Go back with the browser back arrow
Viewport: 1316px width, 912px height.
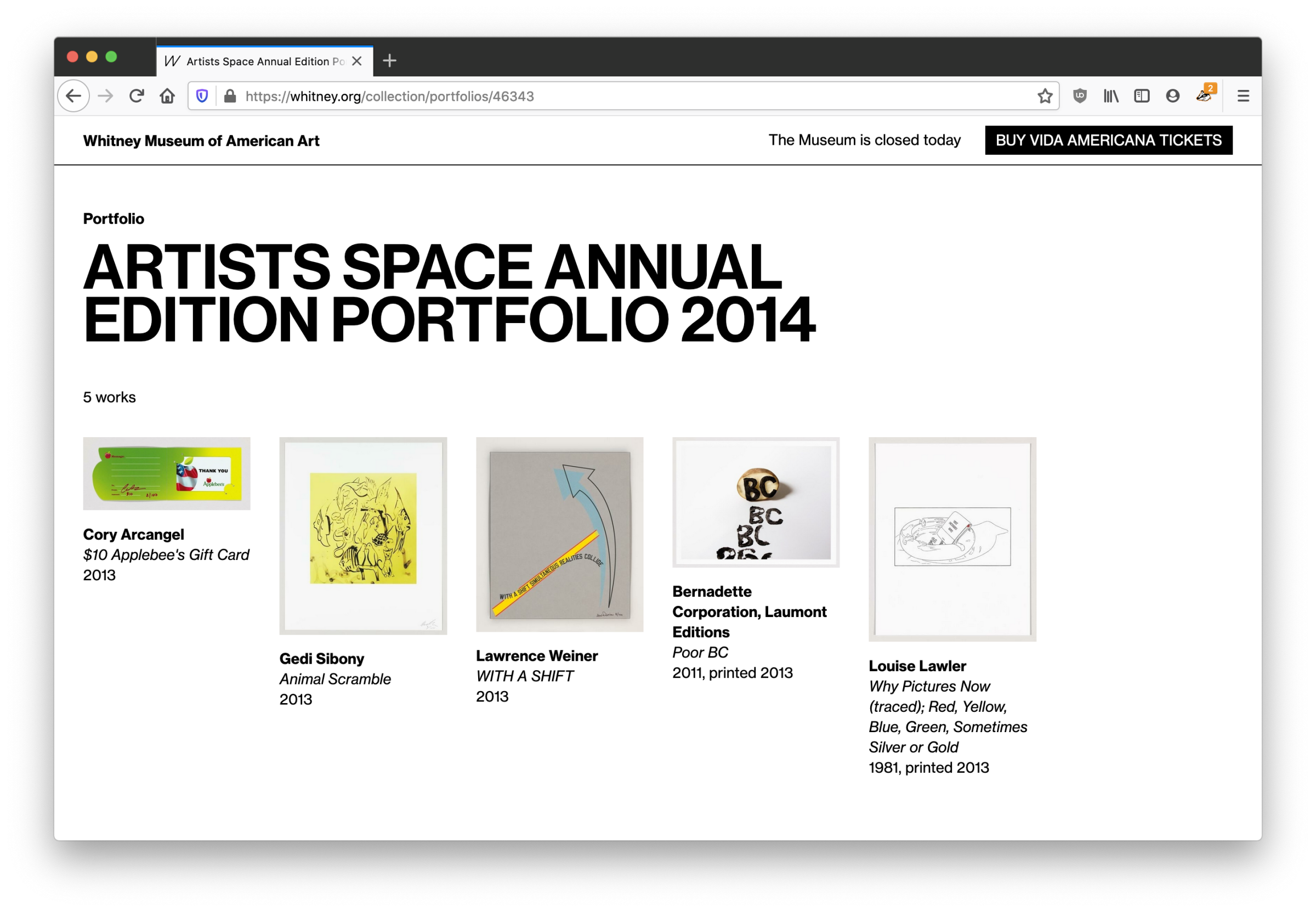[x=73, y=96]
